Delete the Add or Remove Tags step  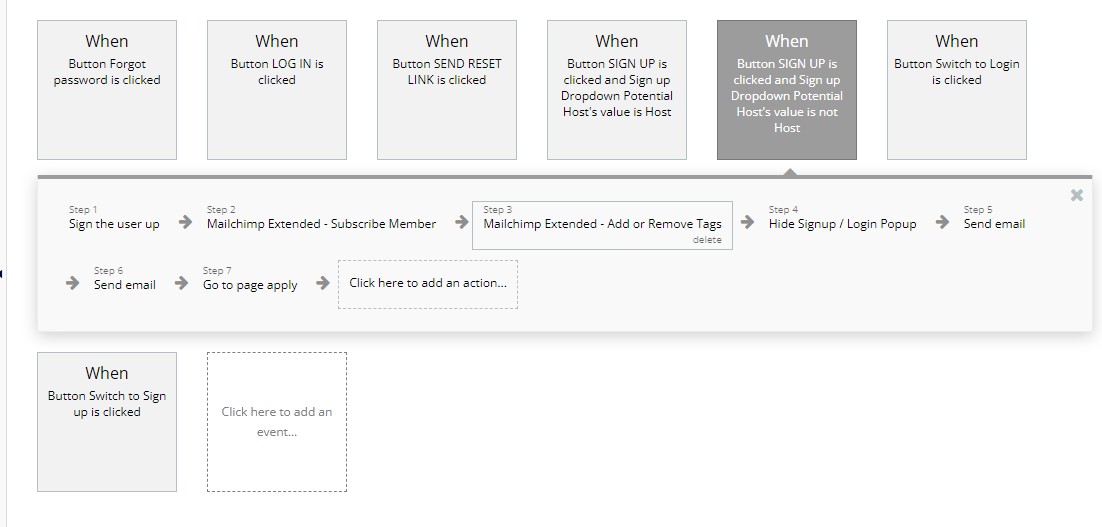tap(707, 240)
